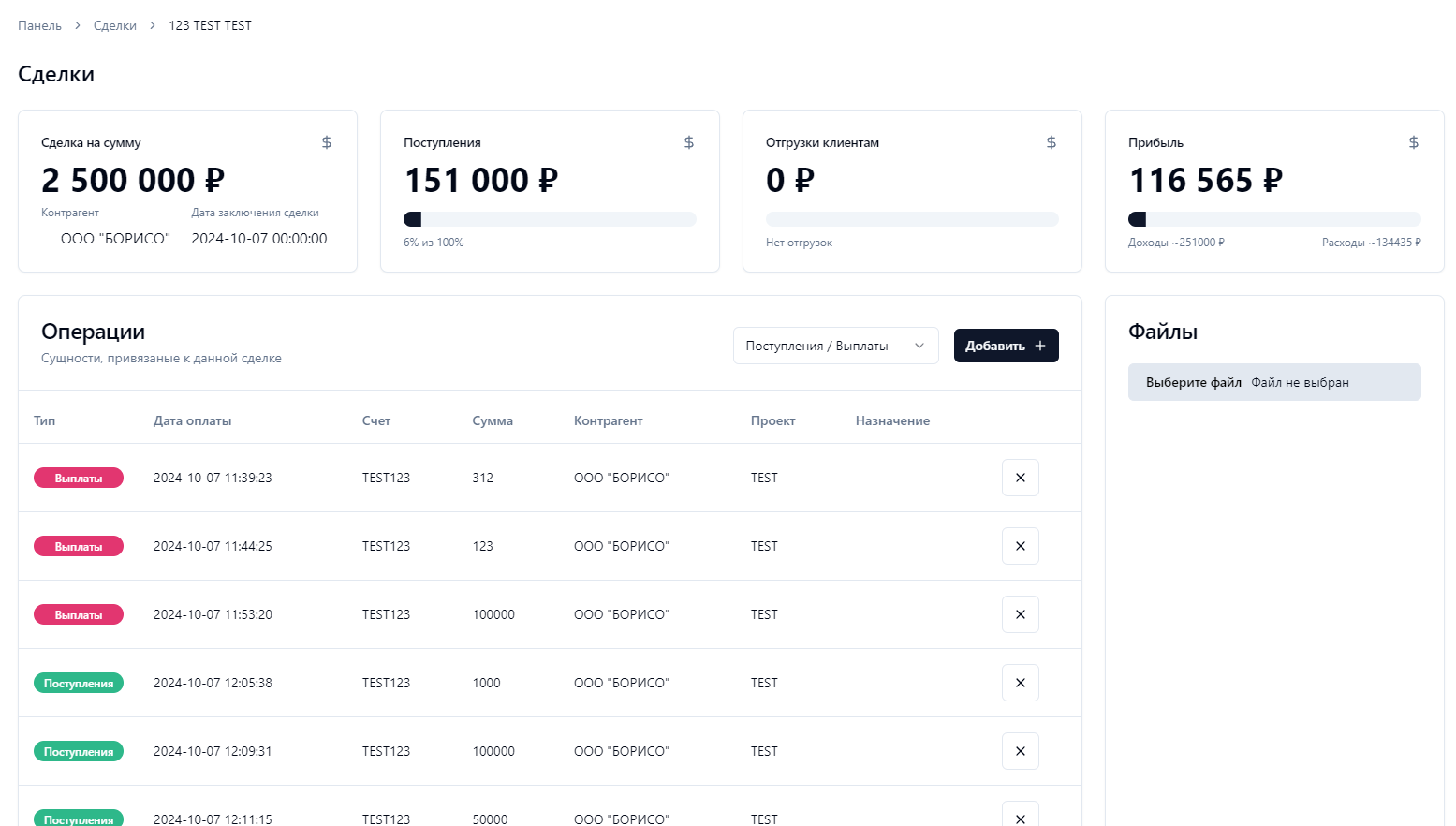1456x826 pixels.
Task: Click the Контрагент column header
Action: pos(609,420)
